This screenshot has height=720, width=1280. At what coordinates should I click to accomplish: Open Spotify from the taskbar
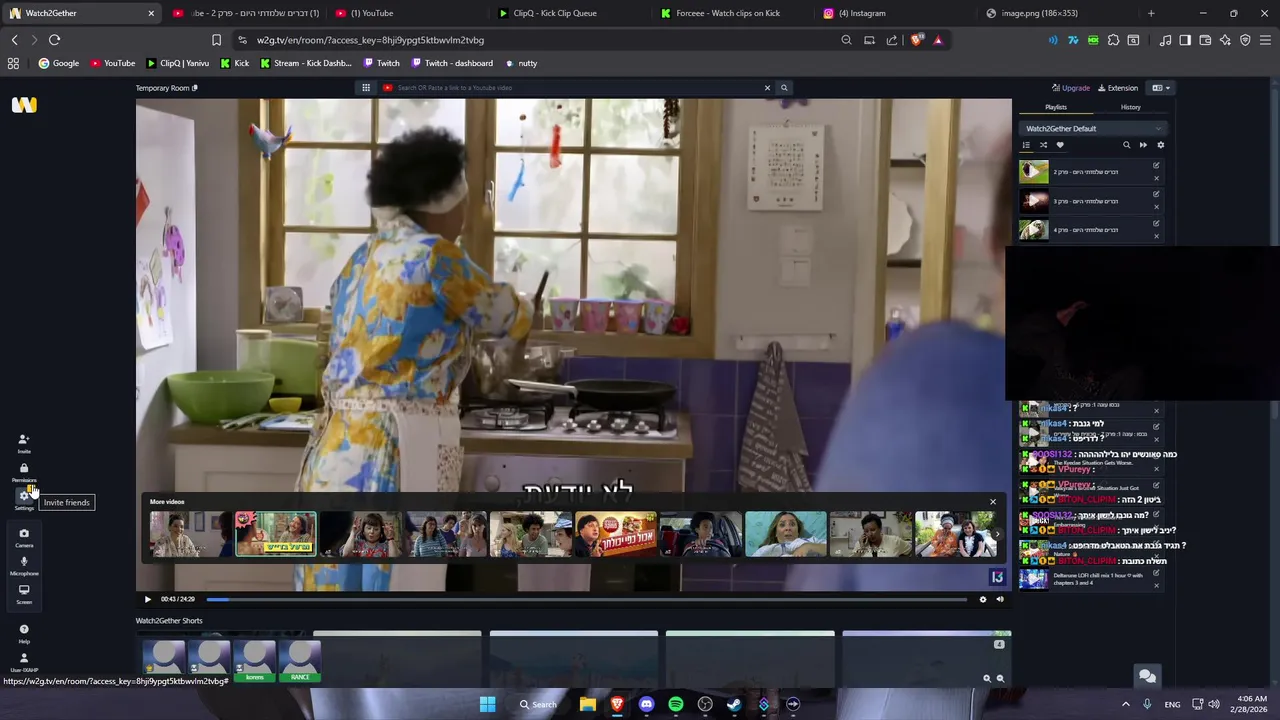pos(676,704)
